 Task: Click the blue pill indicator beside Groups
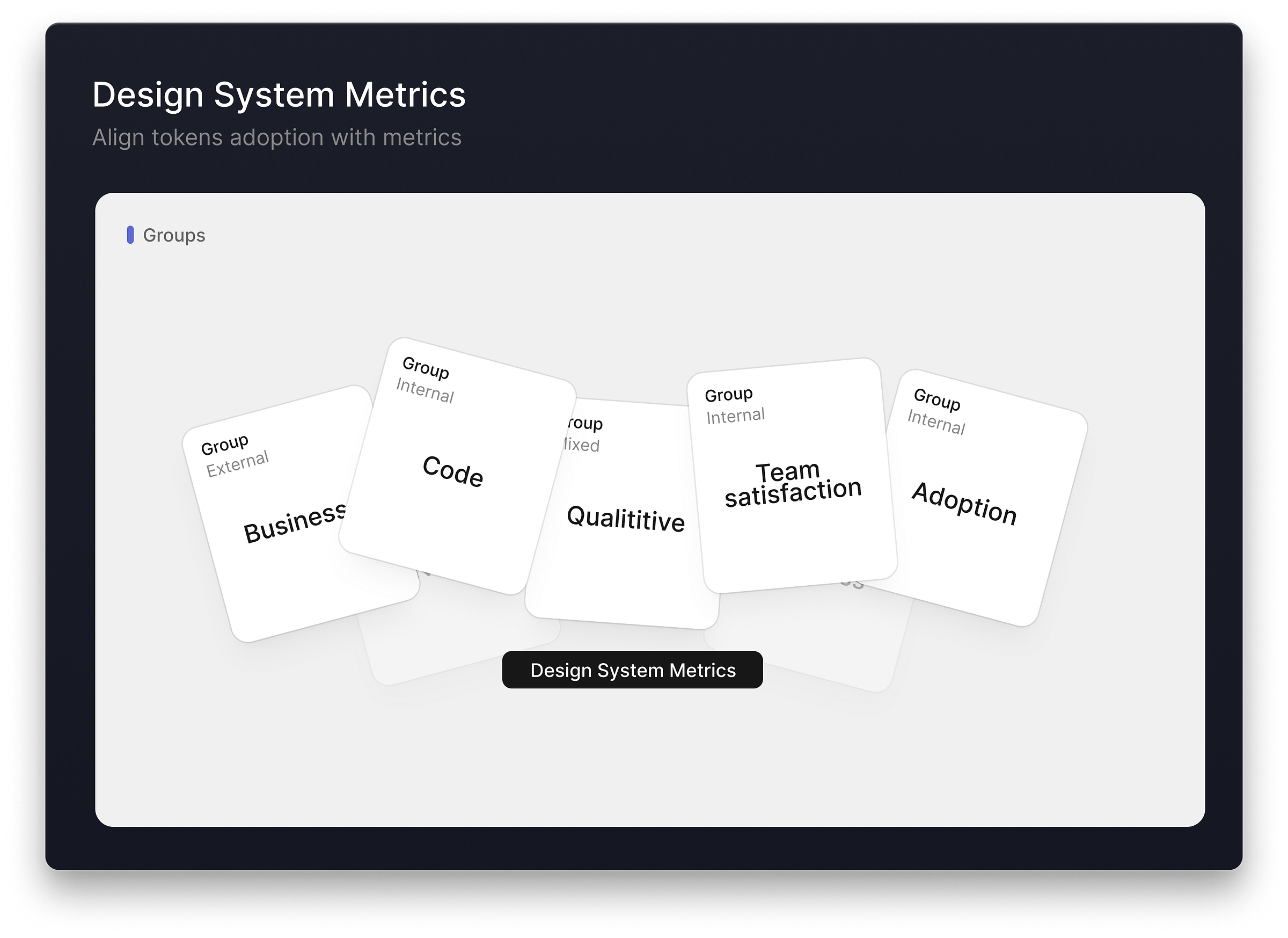click(x=130, y=235)
